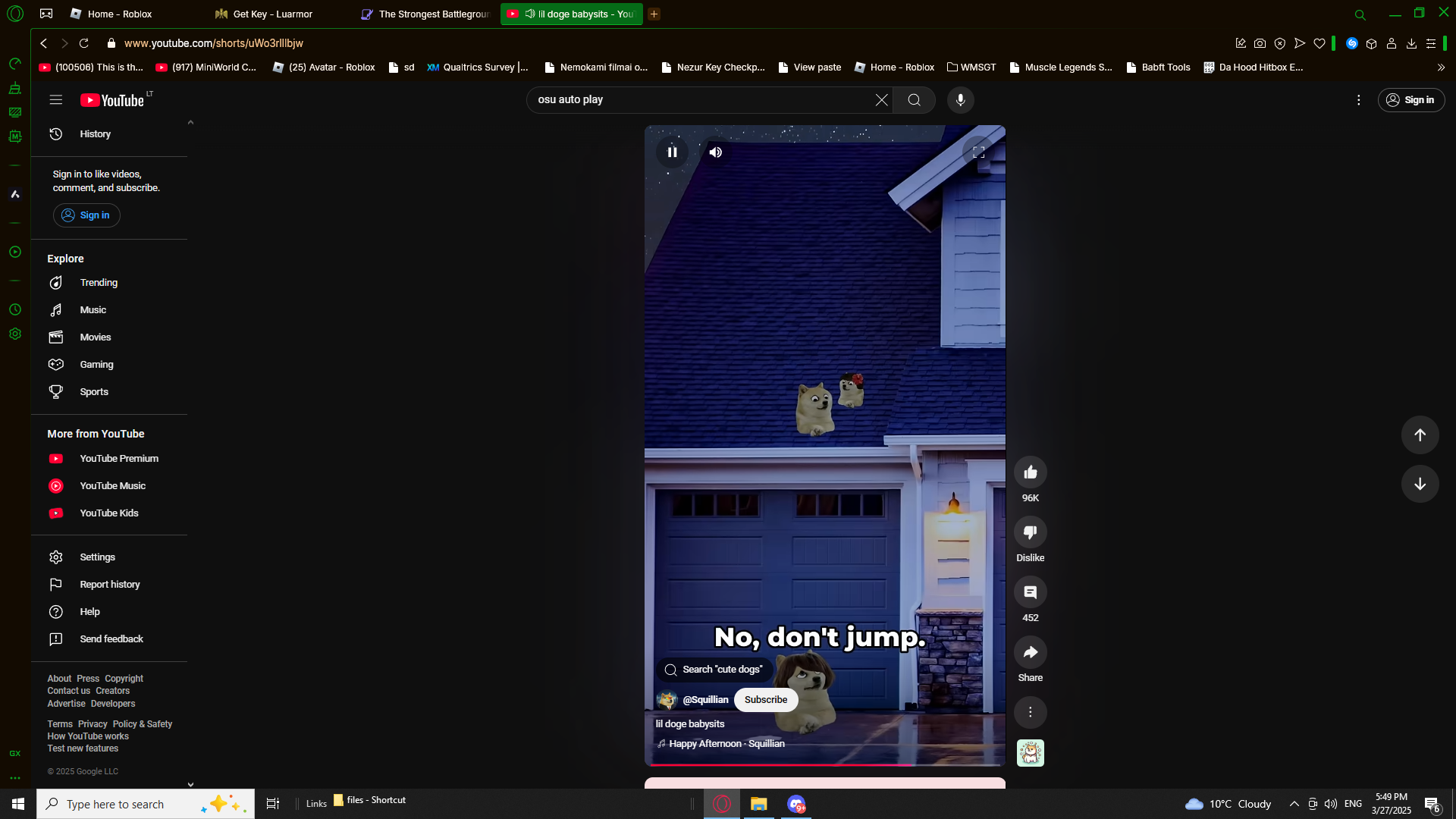This screenshot has width=1456, height=819.
Task: Show hidden system tray icons
Action: [1294, 804]
